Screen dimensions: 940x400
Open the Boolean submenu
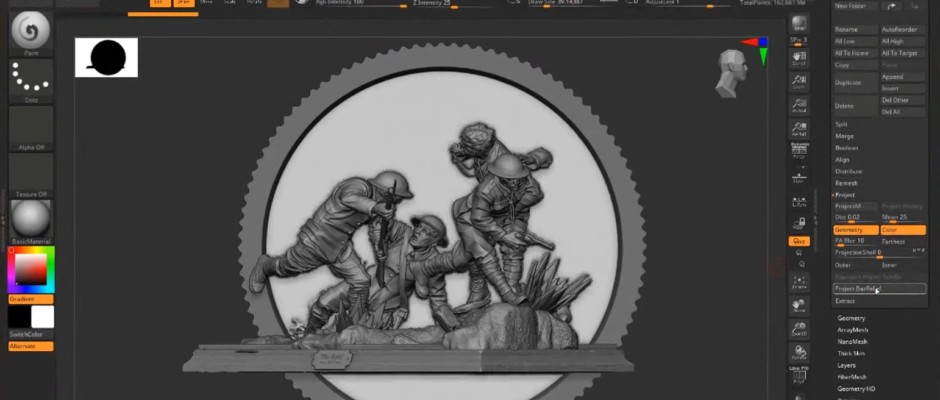[x=847, y=147]
